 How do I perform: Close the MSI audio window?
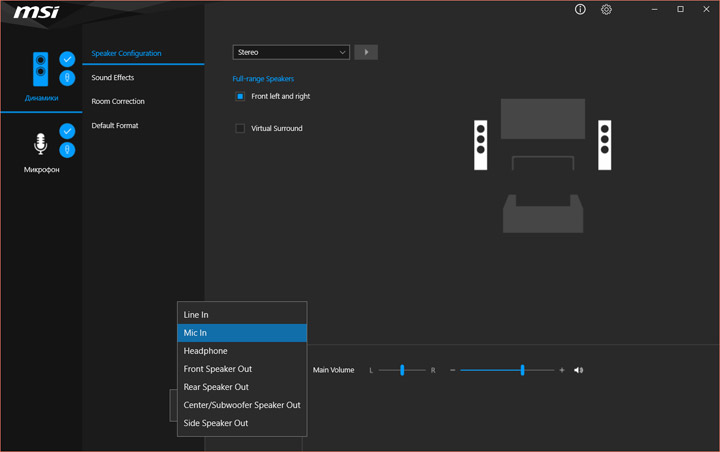pyautogui.click(x=706, y=9)
